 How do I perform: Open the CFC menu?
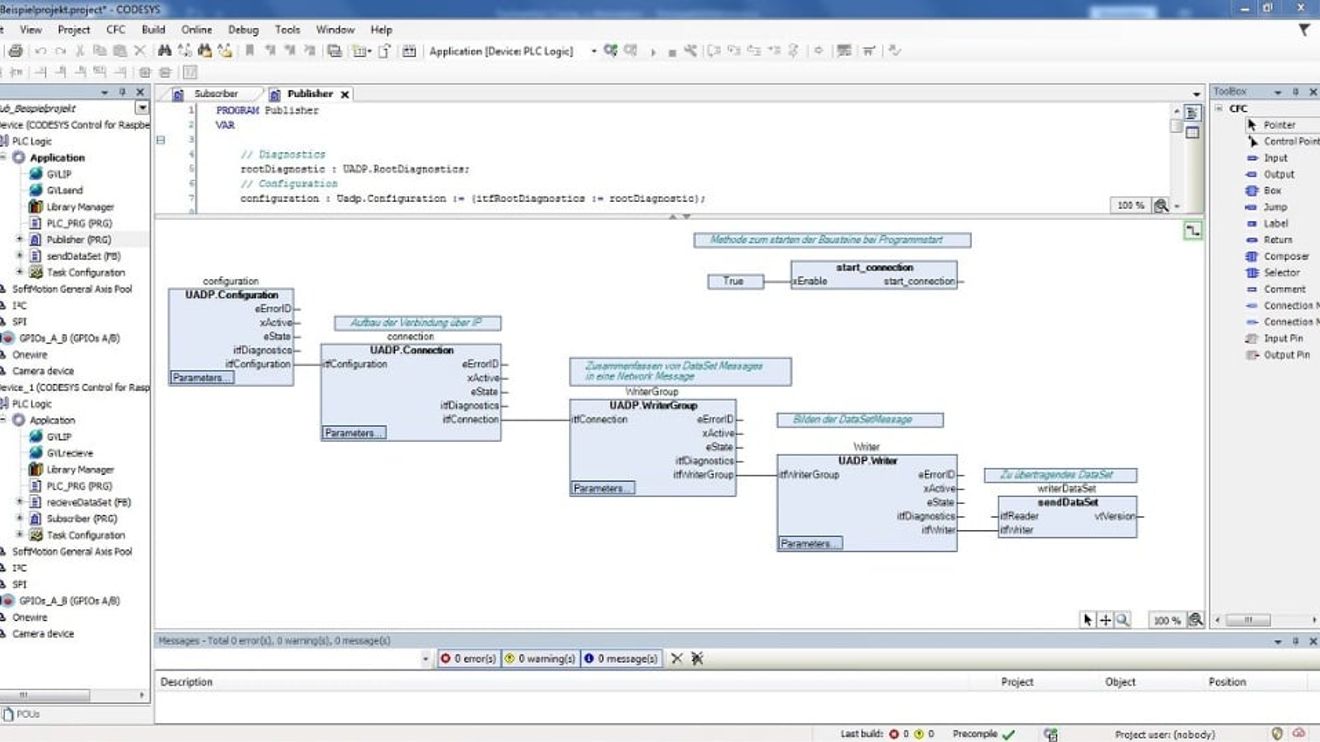116,30
